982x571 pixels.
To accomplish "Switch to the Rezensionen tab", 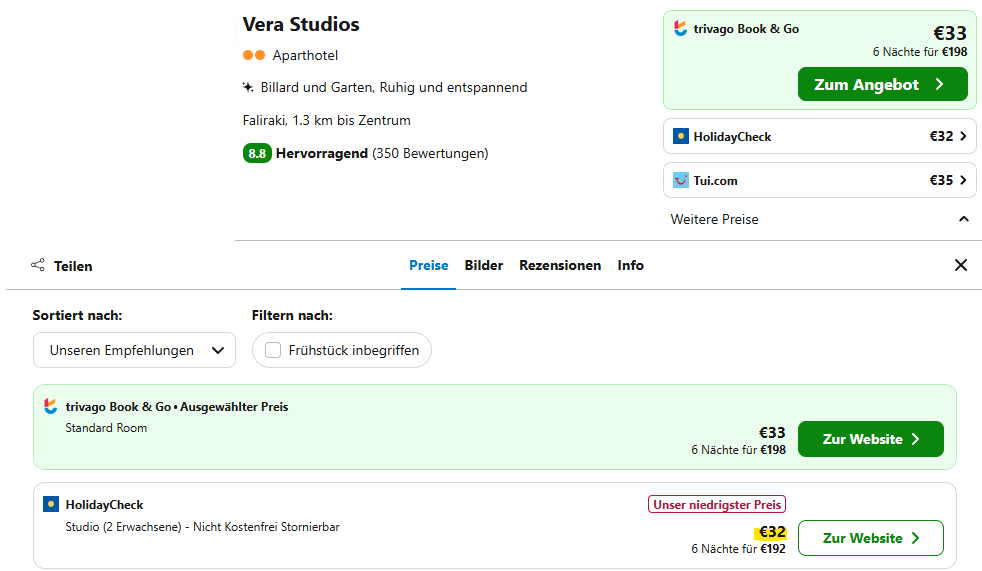I will click(560, 265).
